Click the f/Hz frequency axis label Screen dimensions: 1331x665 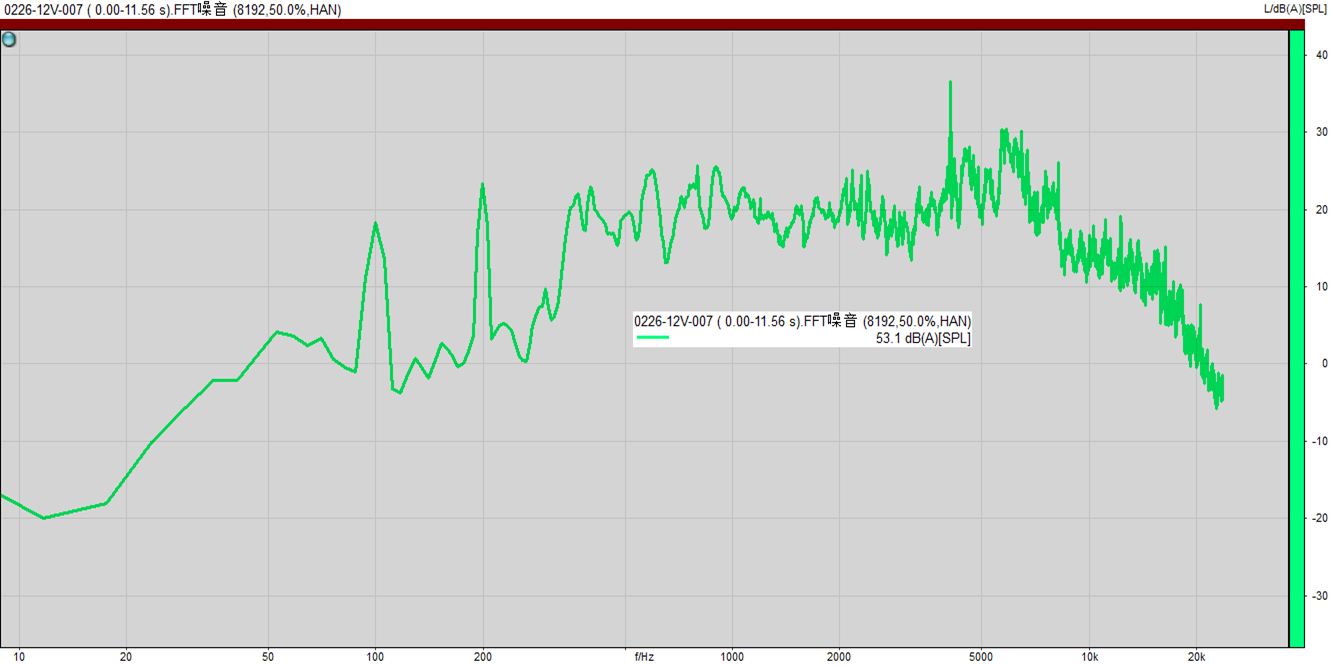point(644,657)
